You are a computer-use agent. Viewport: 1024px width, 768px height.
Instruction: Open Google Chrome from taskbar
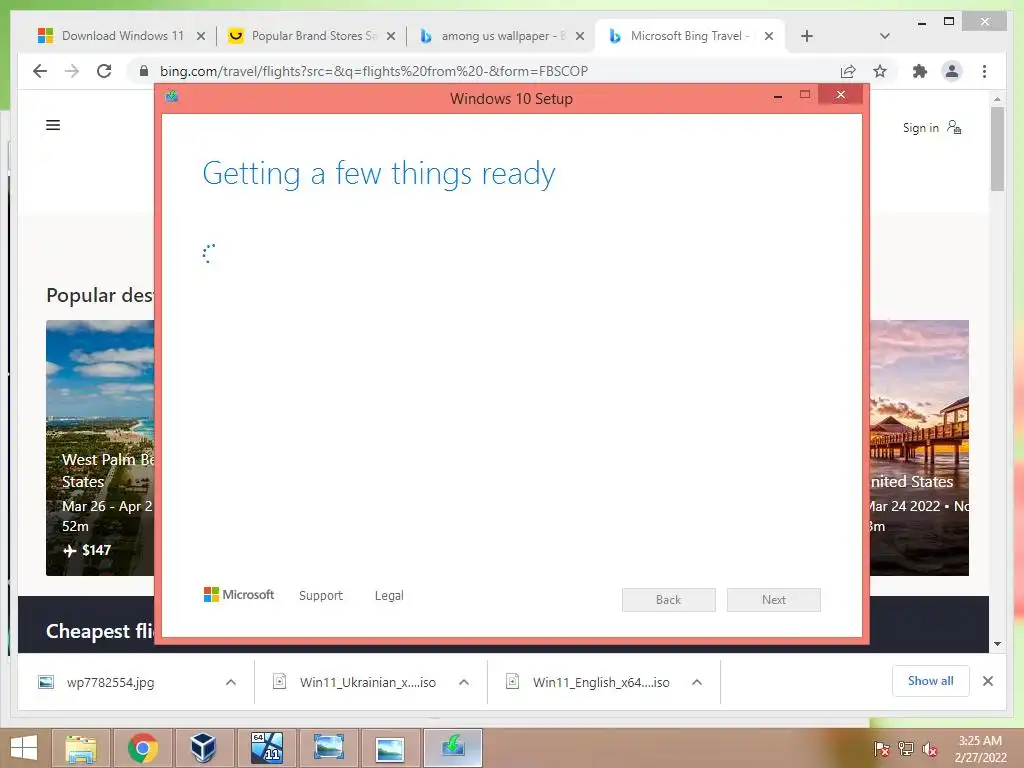[x=142, y=748]
